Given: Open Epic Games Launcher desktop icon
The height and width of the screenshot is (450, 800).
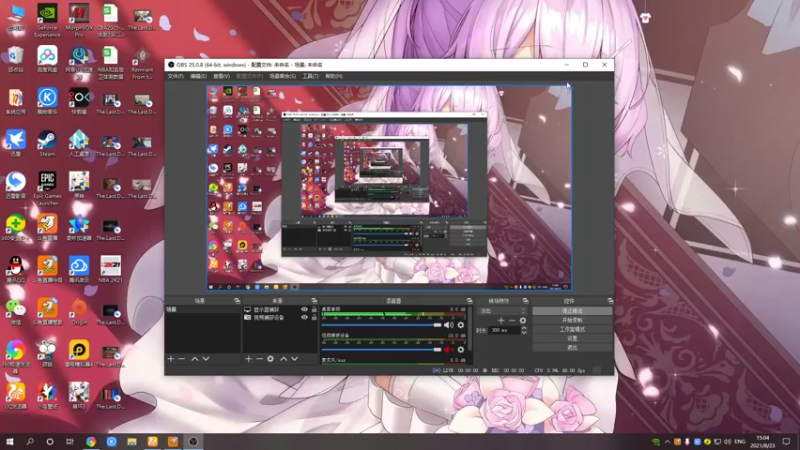Looking at the screenshot, I should coord(47,189).
